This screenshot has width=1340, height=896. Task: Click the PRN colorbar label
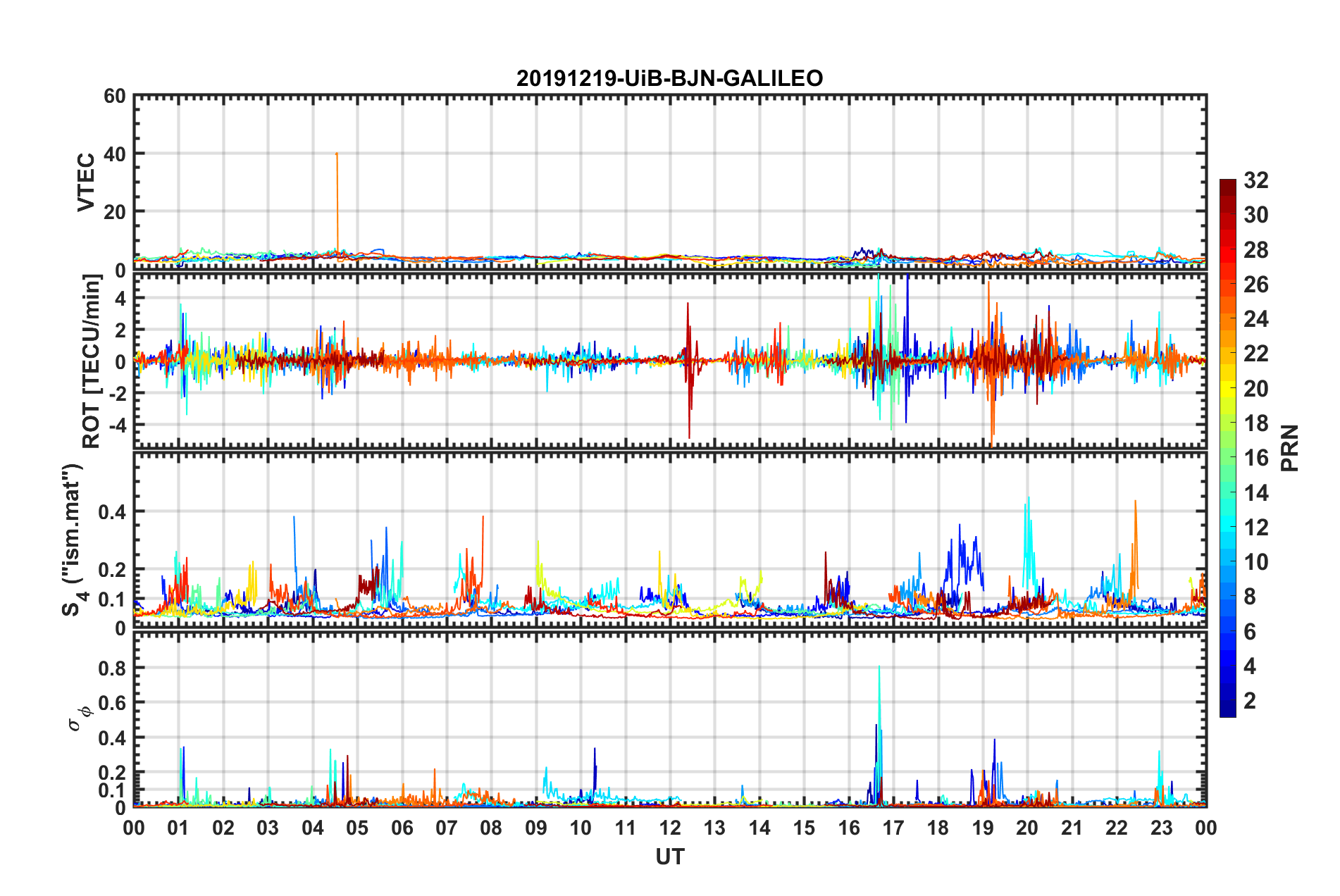1289,448
